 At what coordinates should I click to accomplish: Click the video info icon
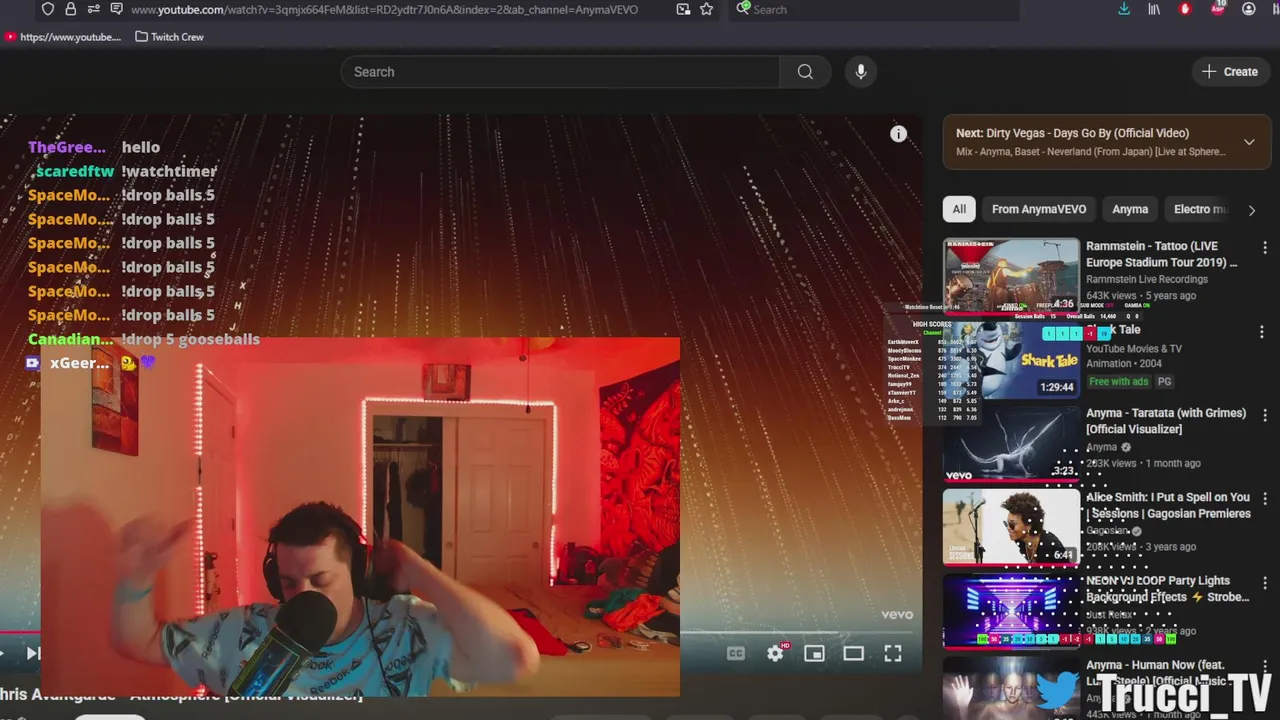click(899, 134)
